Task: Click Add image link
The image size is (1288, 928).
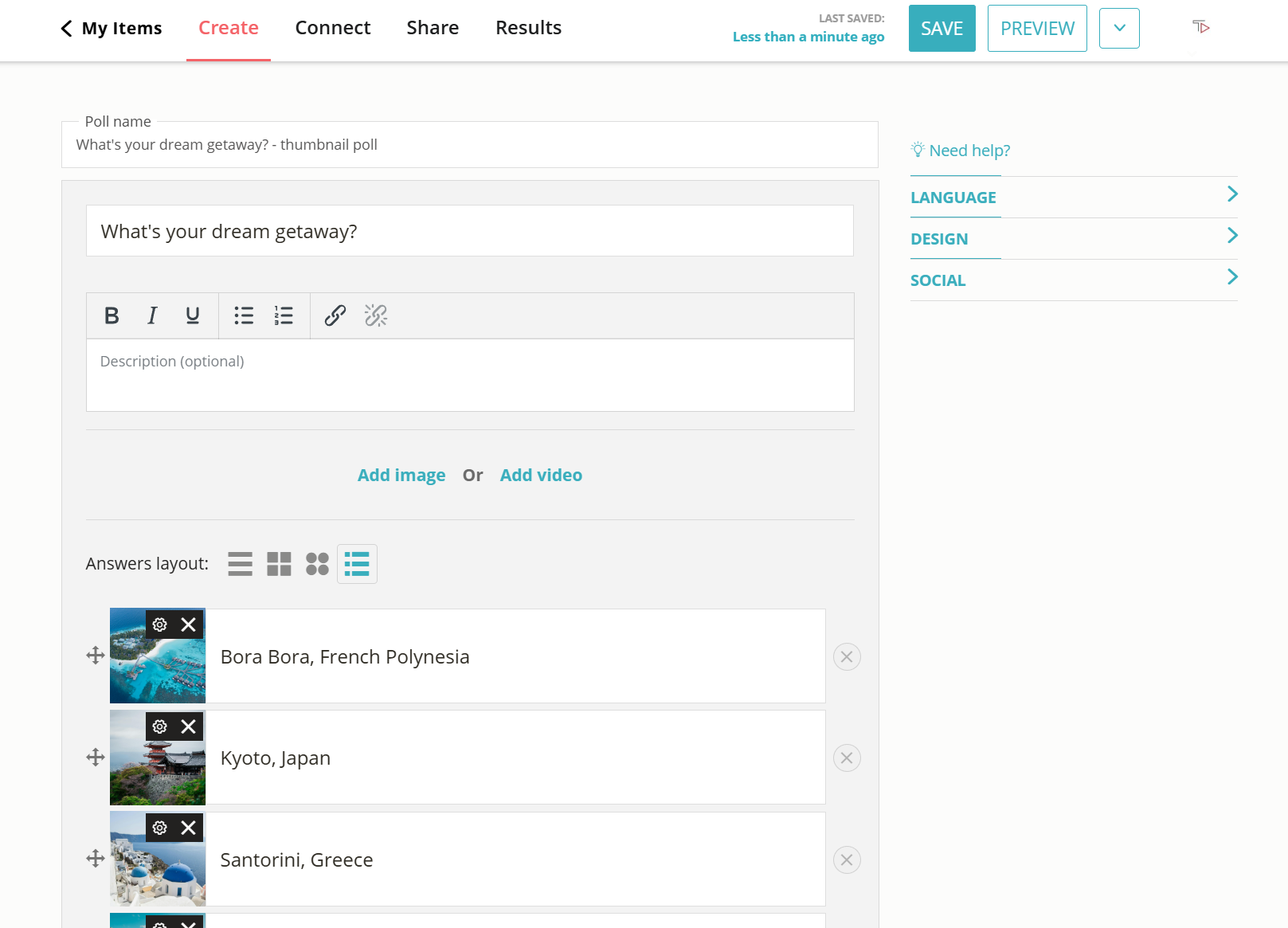Action: (x=401, y=476)
